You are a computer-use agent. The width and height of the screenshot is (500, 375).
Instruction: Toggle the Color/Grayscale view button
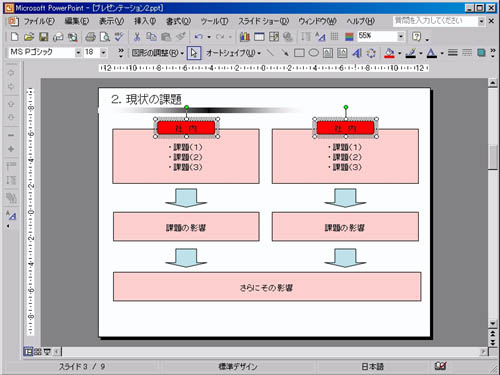coord(349,37)
